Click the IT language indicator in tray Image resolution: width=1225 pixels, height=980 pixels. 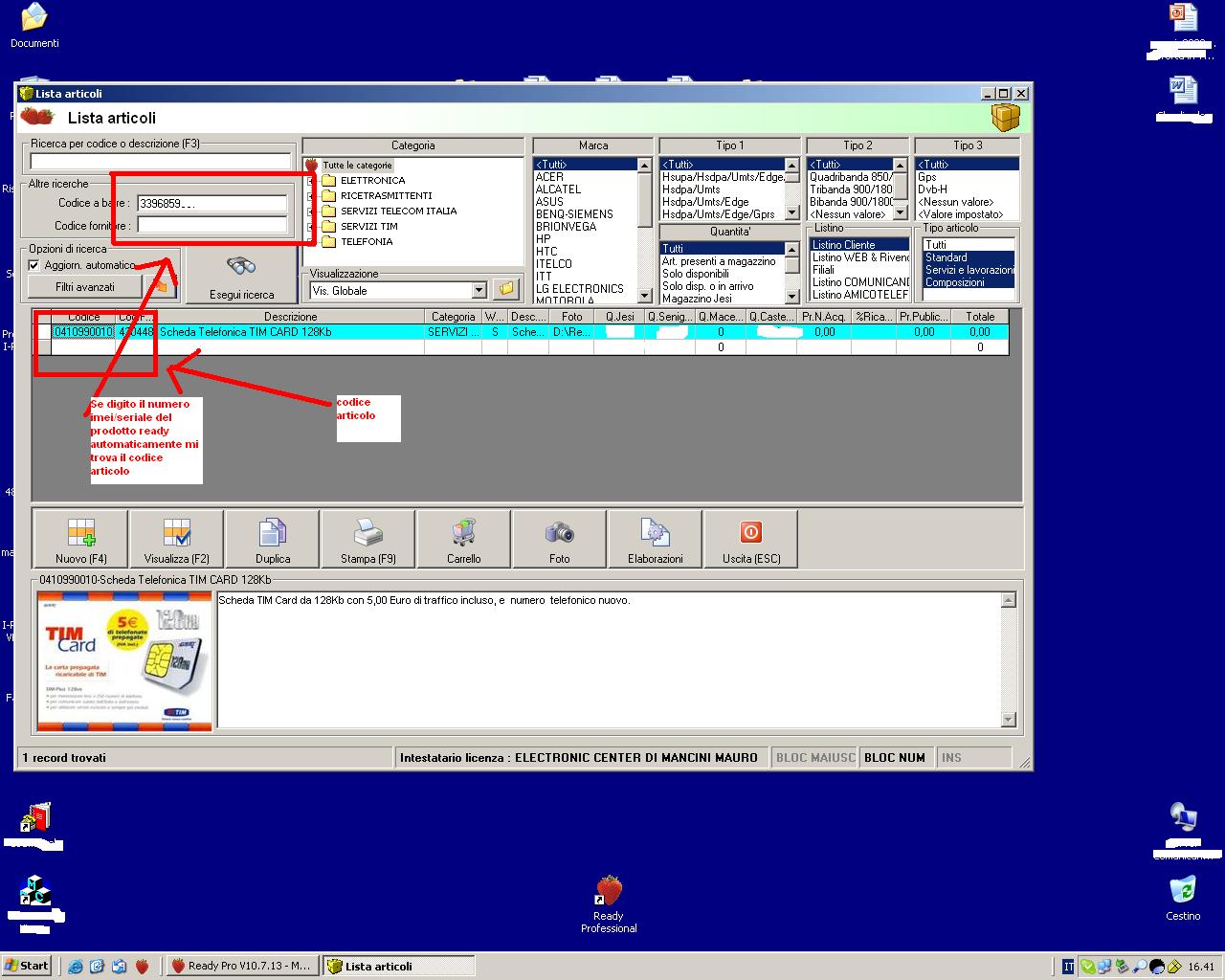[1068, 967]
